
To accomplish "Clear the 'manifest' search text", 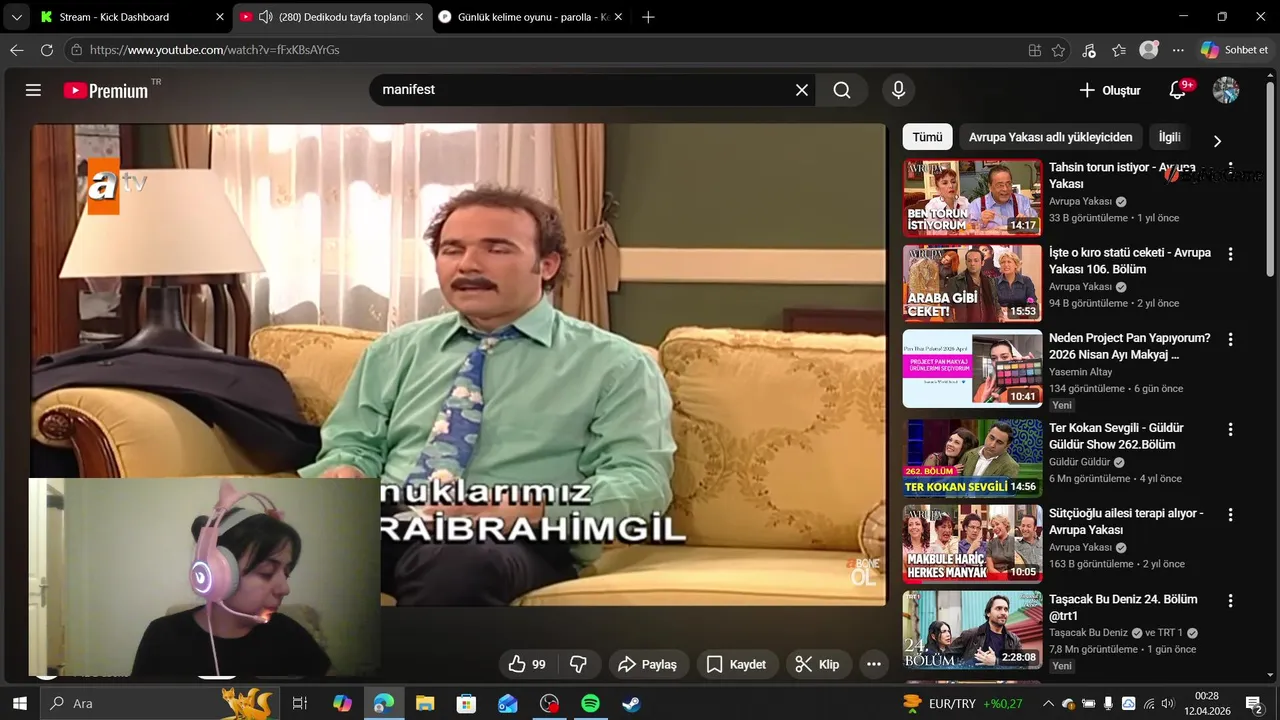I will tap(802, 90).
